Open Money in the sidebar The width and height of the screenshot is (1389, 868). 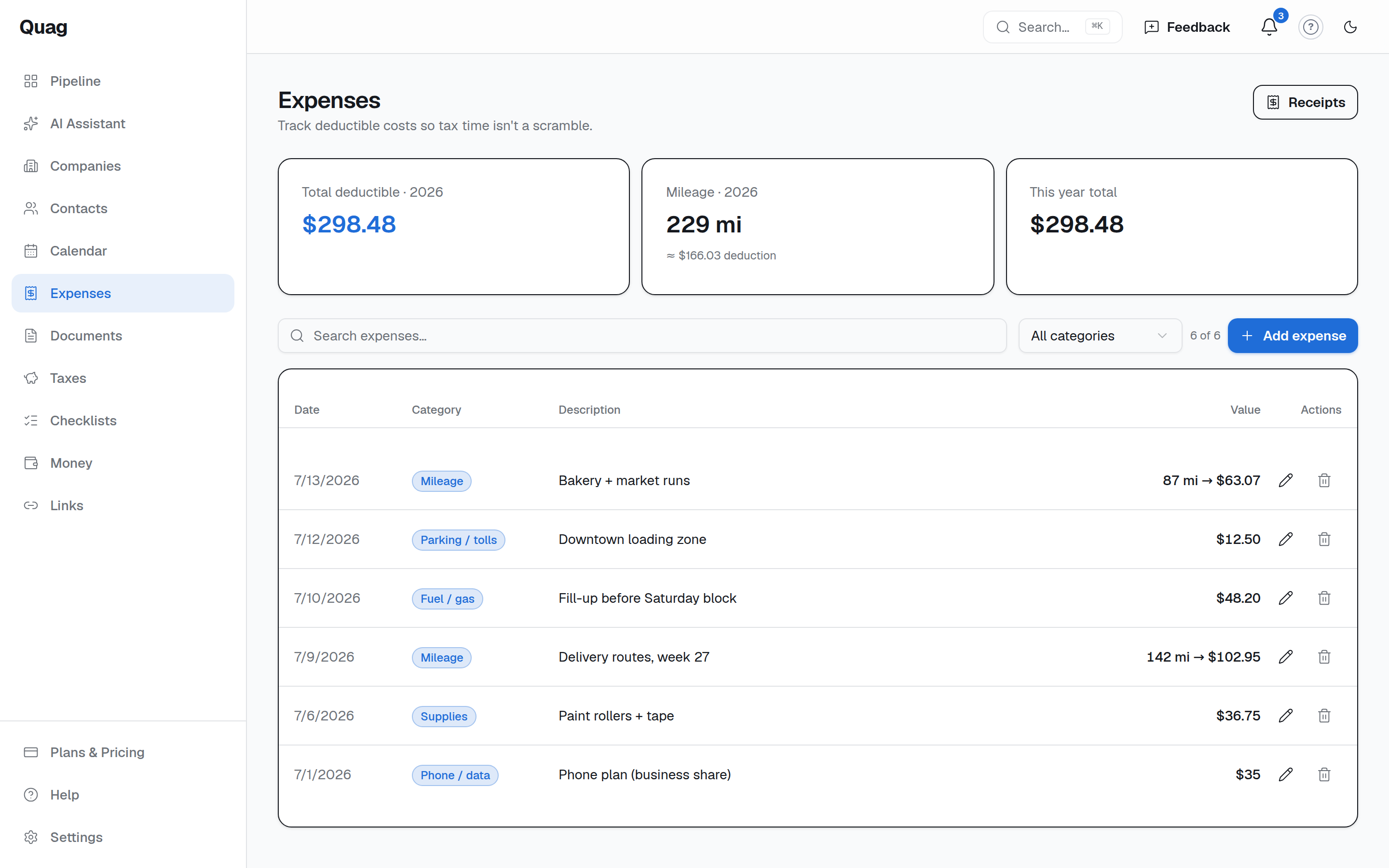123,463
